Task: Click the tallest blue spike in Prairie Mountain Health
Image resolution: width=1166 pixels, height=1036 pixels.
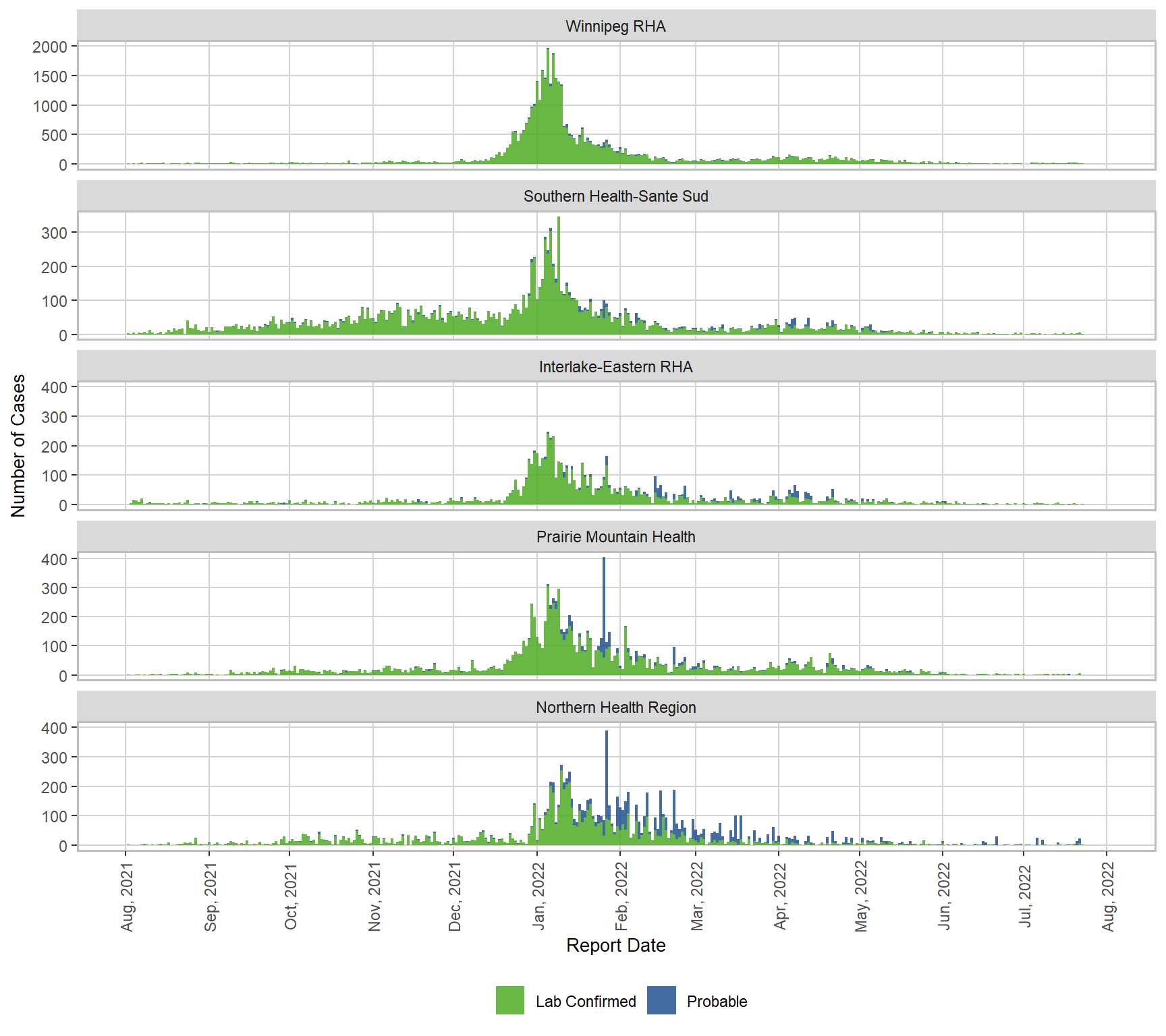Action: 604,594
